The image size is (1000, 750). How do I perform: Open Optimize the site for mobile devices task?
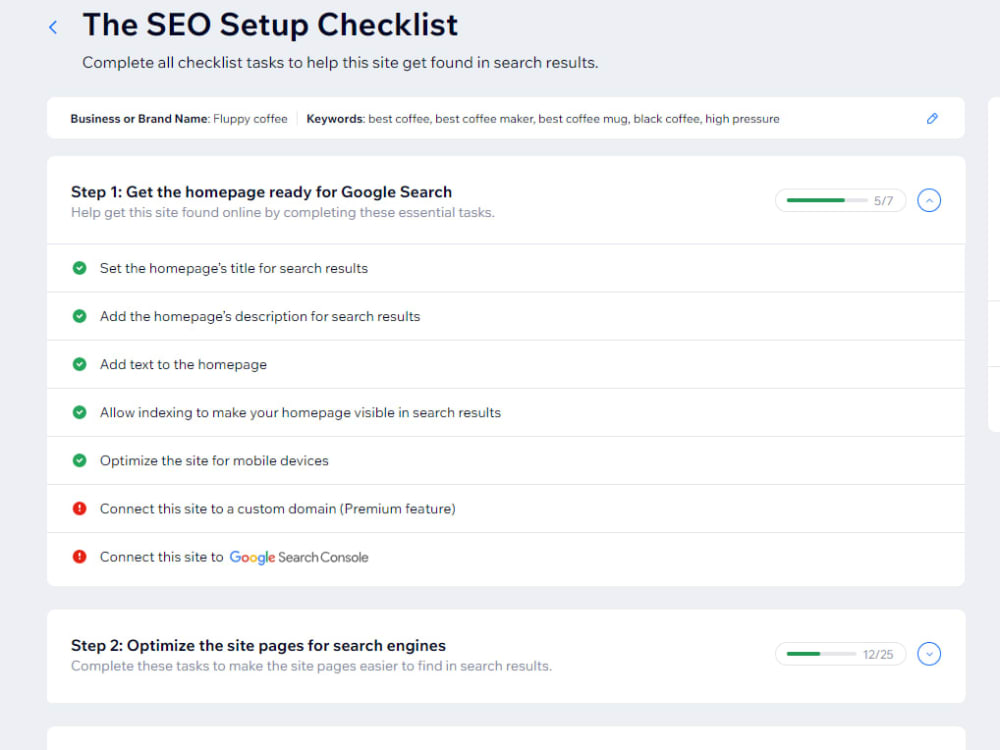(506, 460)
